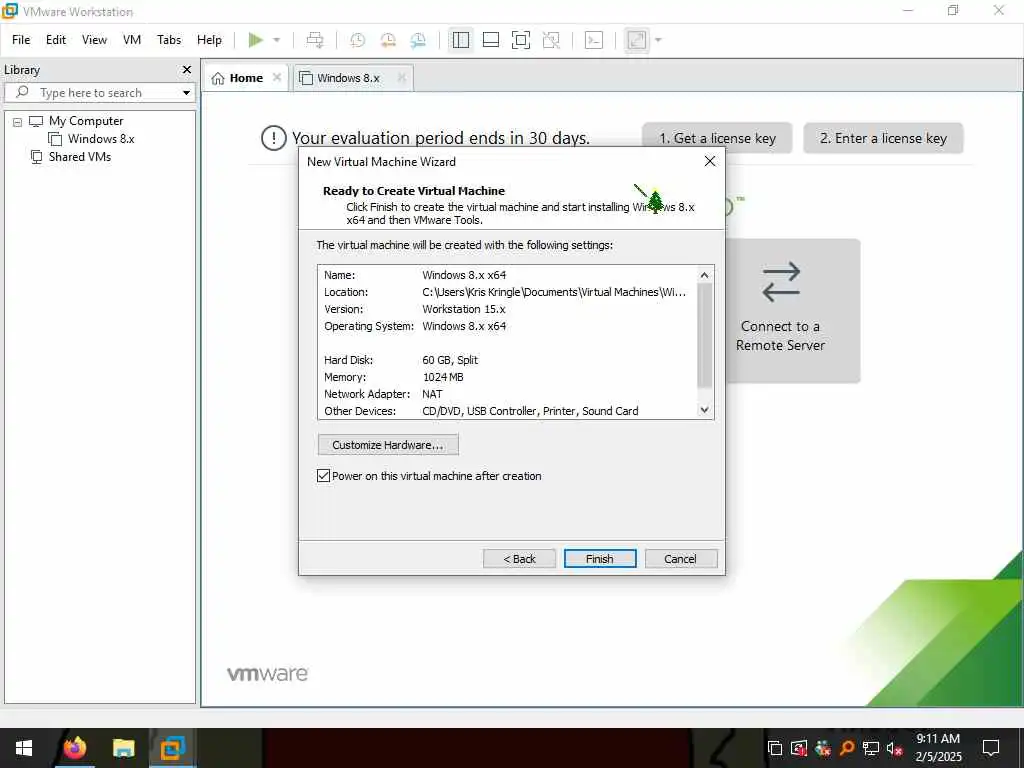
Task: Click the Unity mode icon
Action: coord(551,40)
